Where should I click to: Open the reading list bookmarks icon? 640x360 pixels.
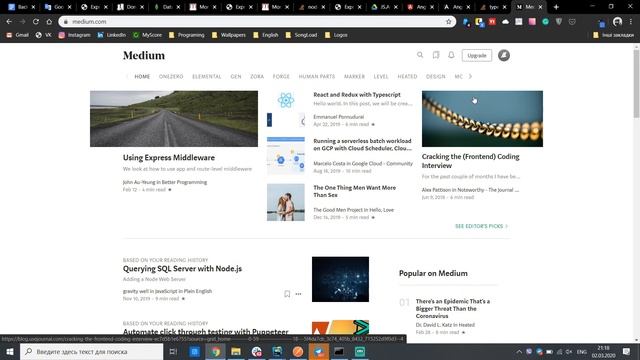click(436, 55)
